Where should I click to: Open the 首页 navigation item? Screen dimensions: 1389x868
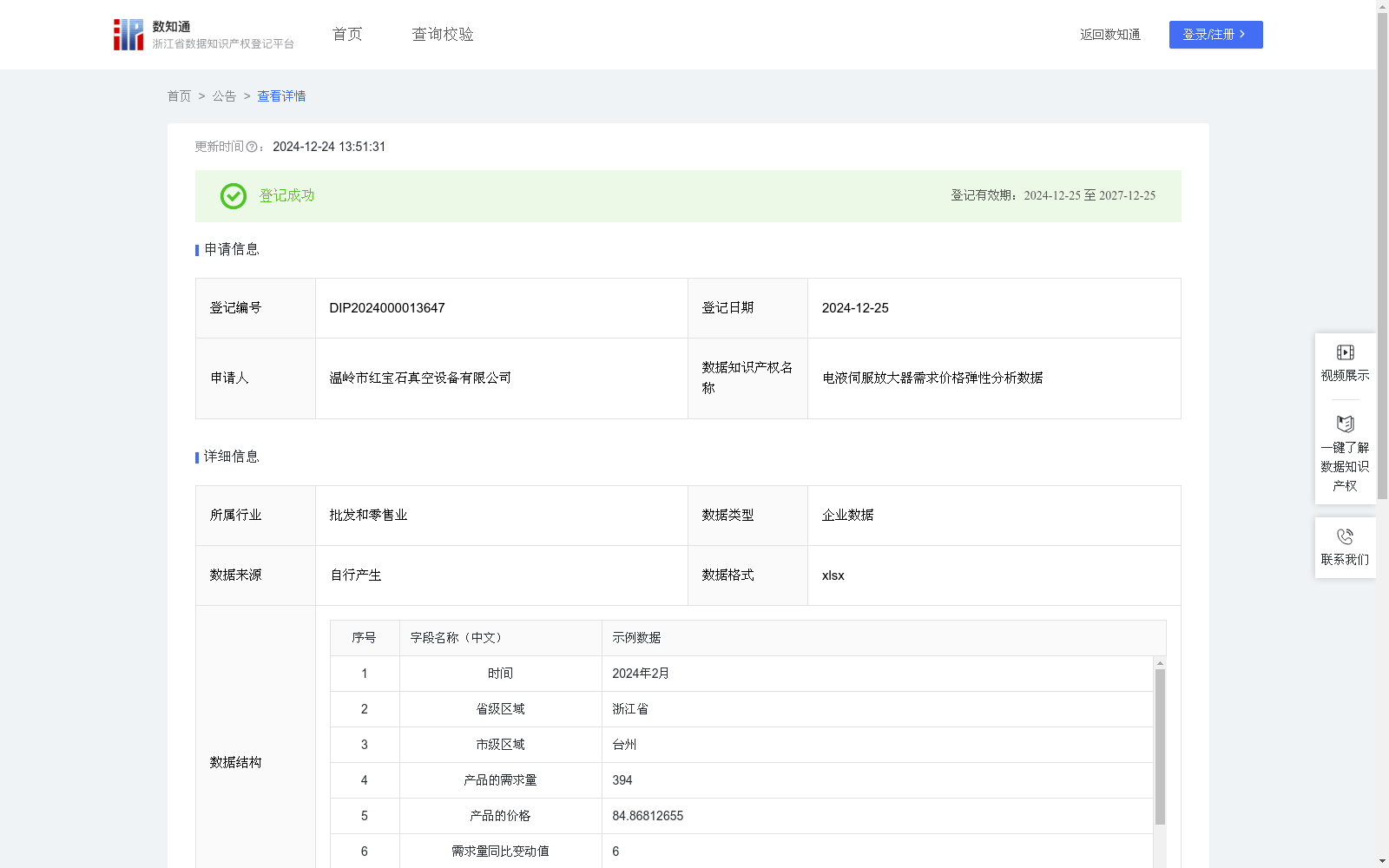346,34
